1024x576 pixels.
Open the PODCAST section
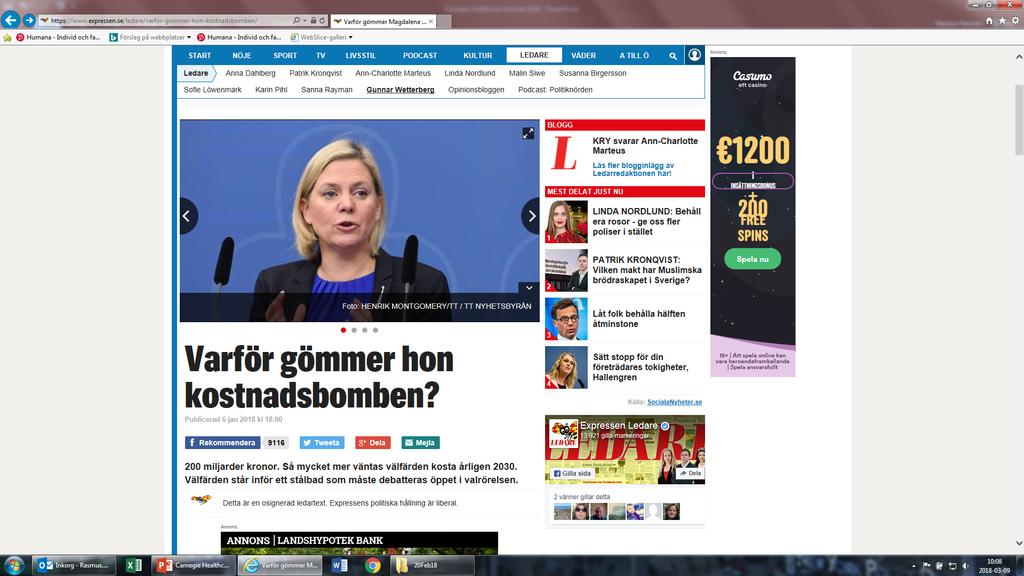pos(420,56)
